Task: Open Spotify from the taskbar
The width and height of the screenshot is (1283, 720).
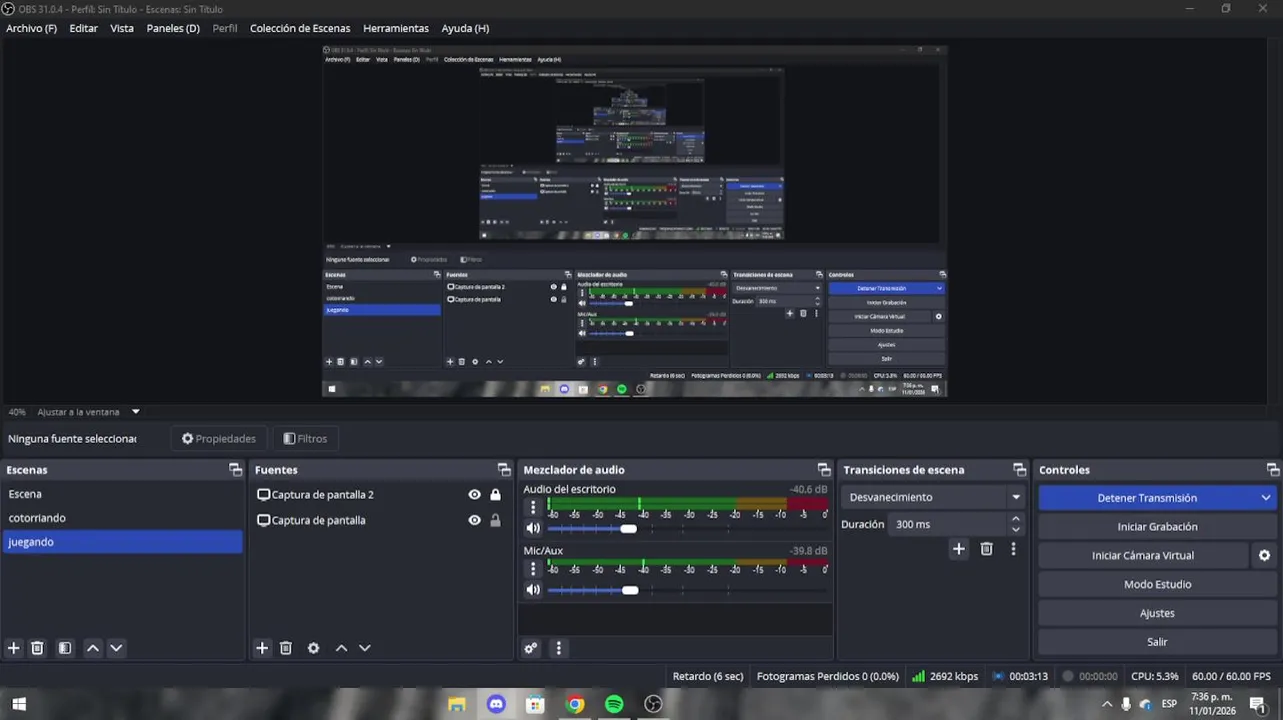Action: tap(614, 704)
